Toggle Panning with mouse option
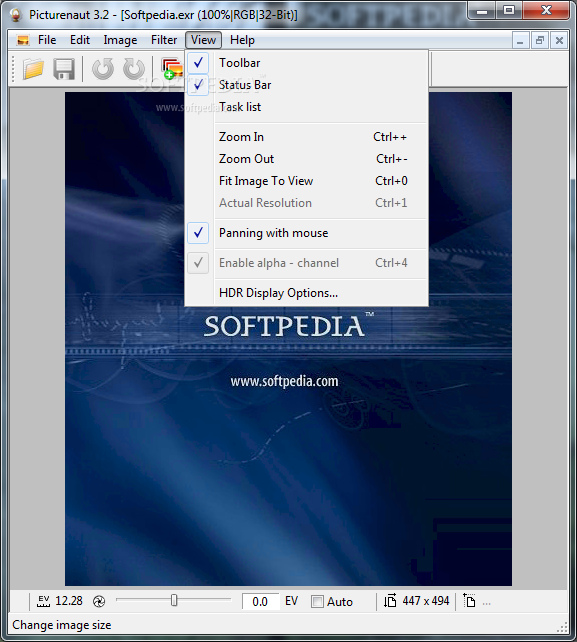 pos(306,233)
